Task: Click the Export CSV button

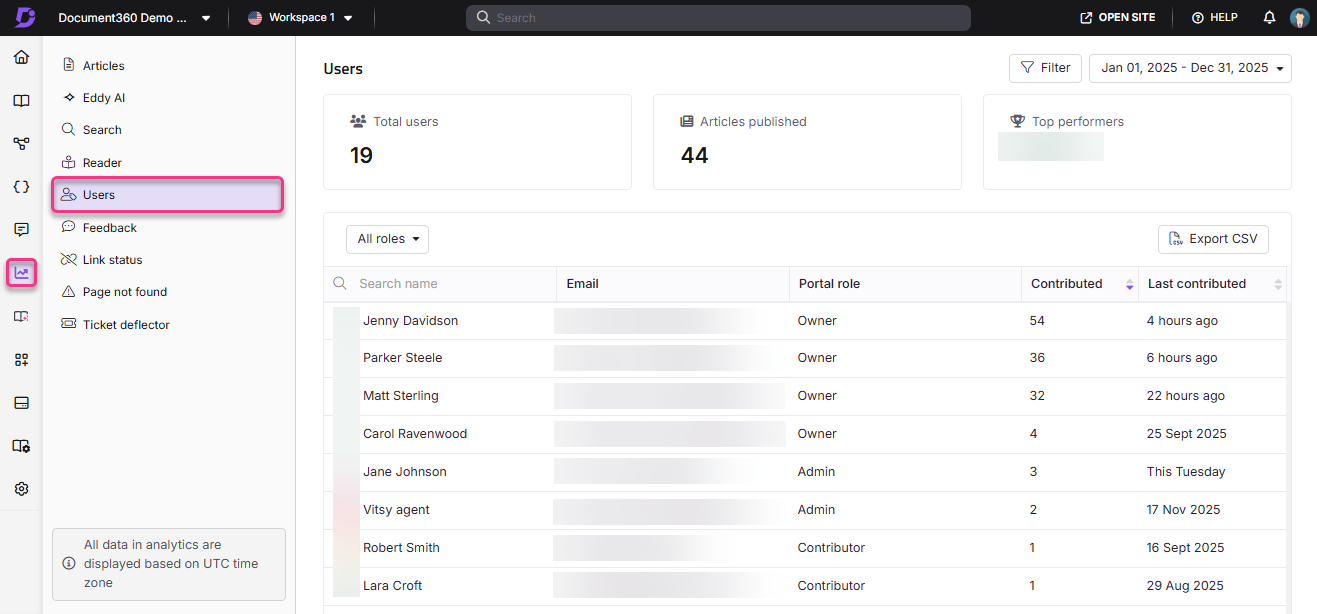Action: 1213,239
